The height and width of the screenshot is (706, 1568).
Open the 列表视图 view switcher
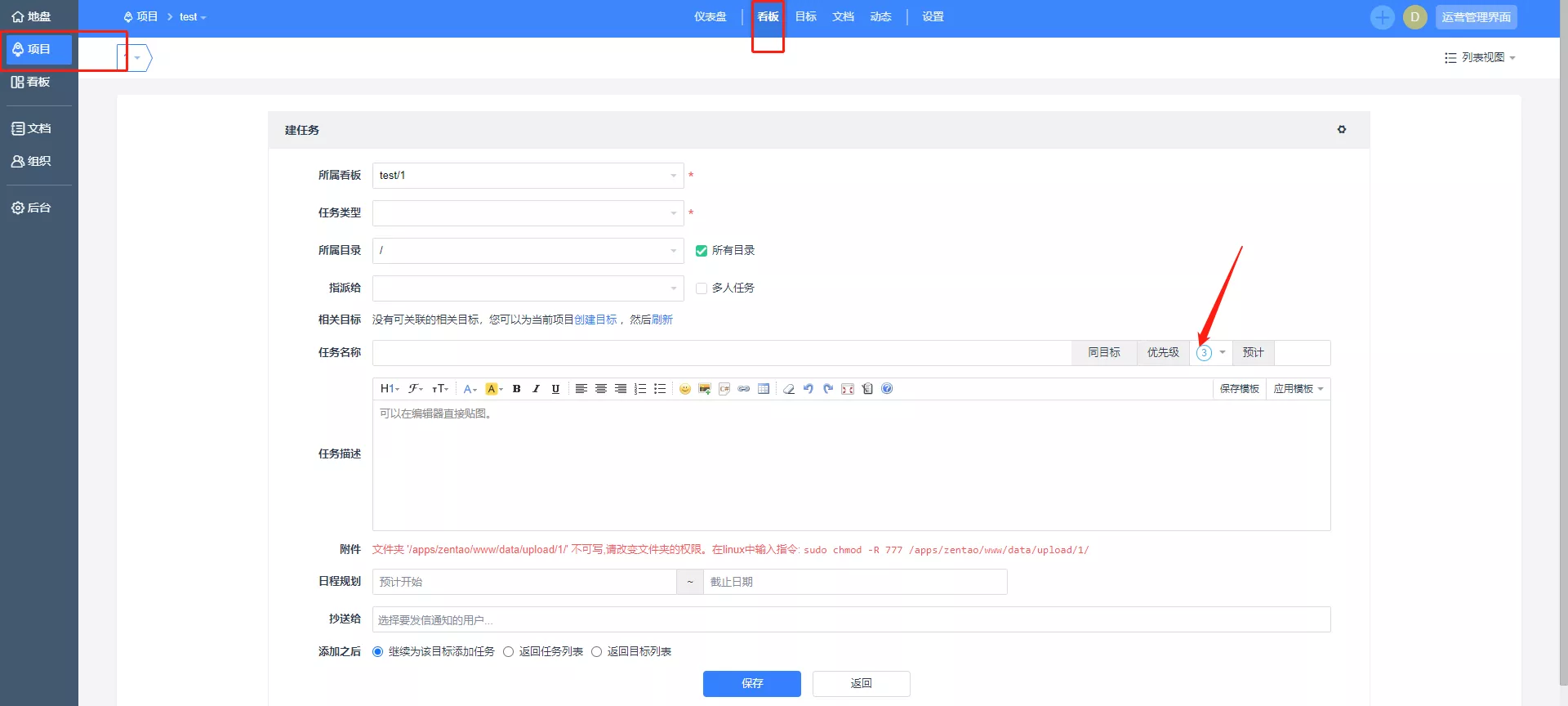click(1480, 58)
